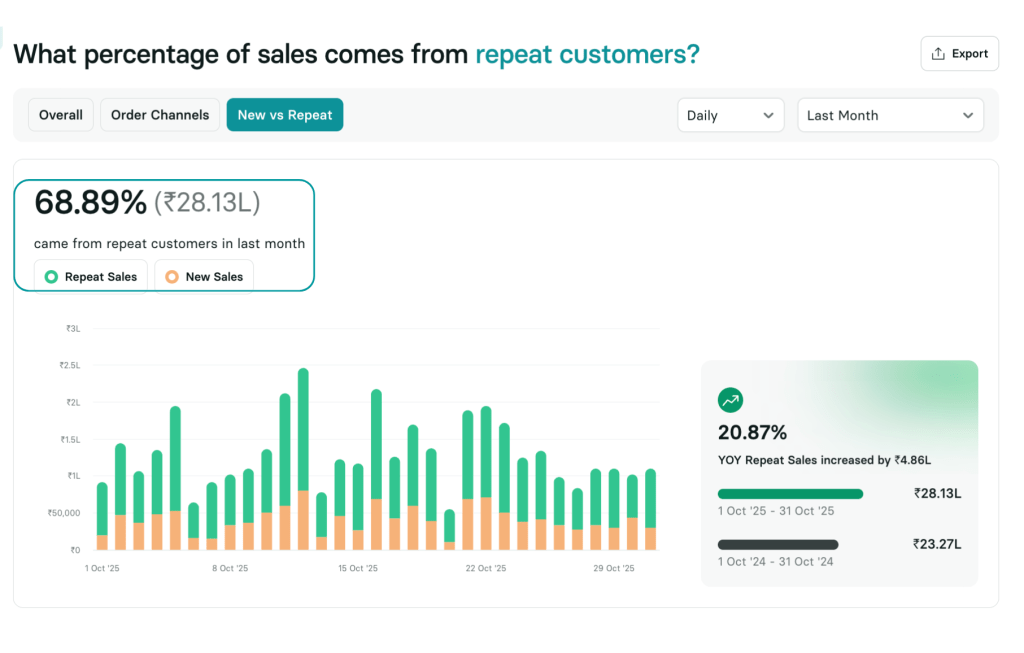Open the Order Channels tab
This screenshot has height=653, width=1024.
click(159, 114)
